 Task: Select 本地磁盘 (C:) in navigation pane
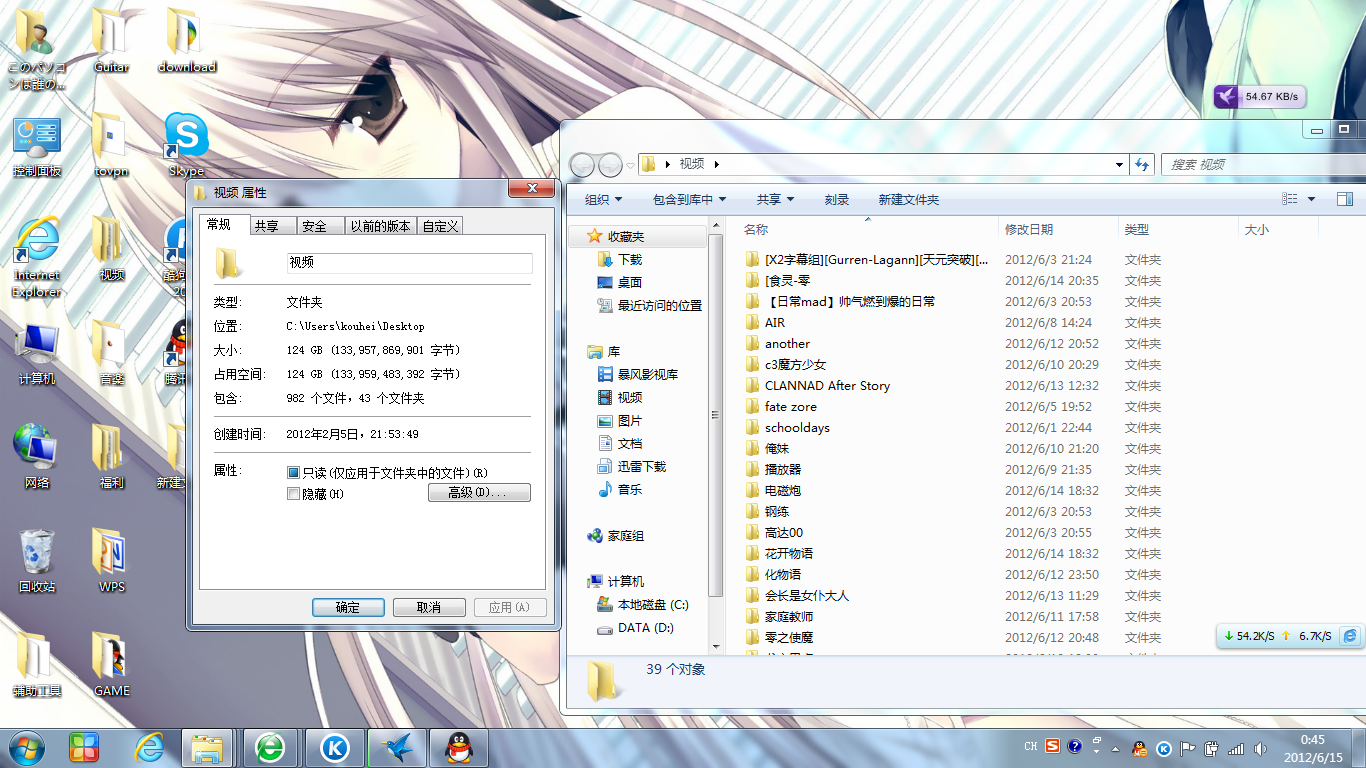(x=642, y=604)
